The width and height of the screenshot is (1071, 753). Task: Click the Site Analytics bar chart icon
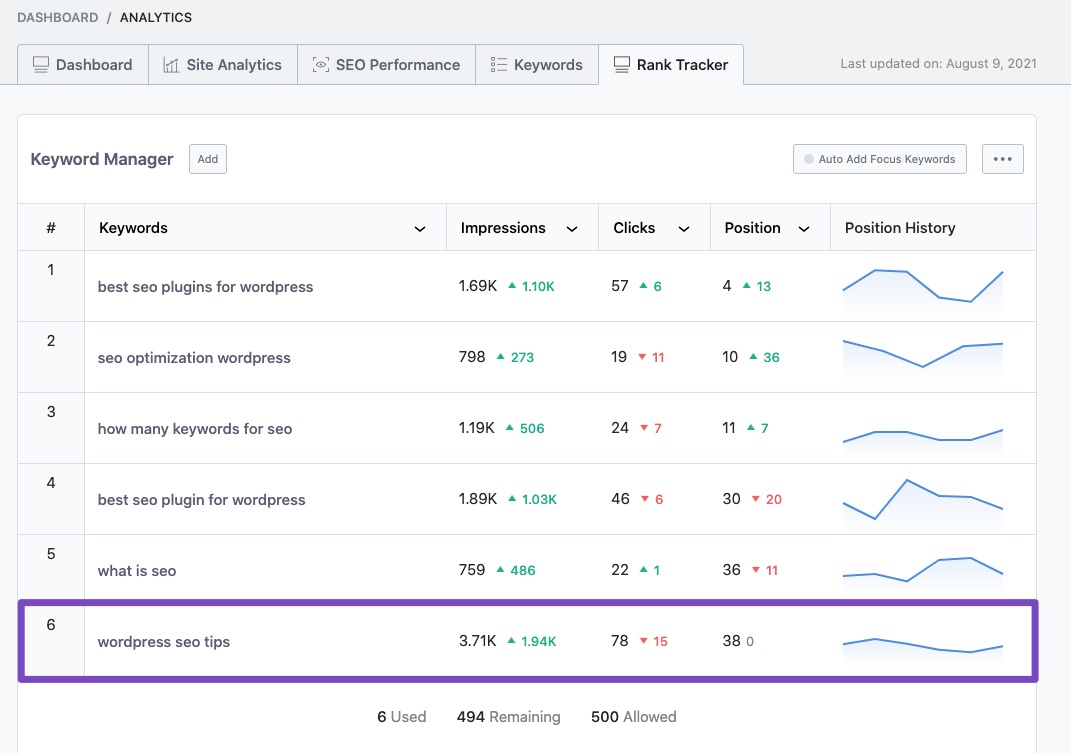171,65
